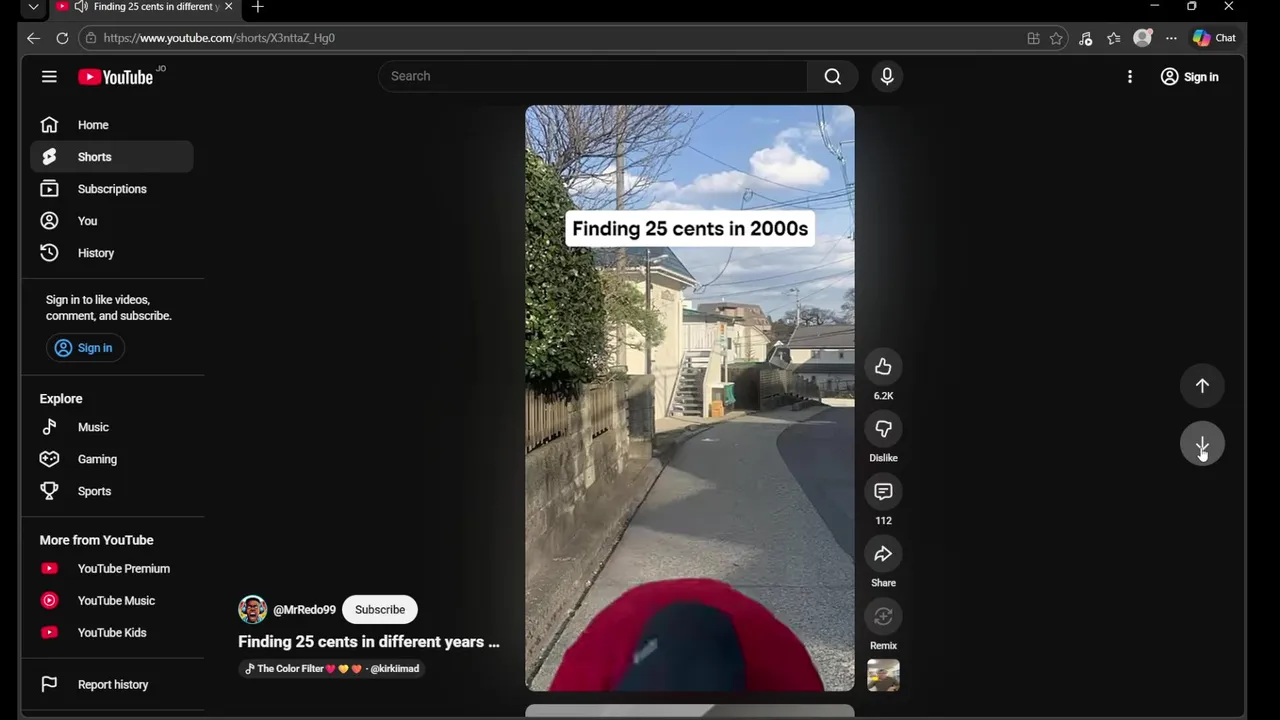
Task: Click the Explore heading
Action: click(x=61, y=399)
